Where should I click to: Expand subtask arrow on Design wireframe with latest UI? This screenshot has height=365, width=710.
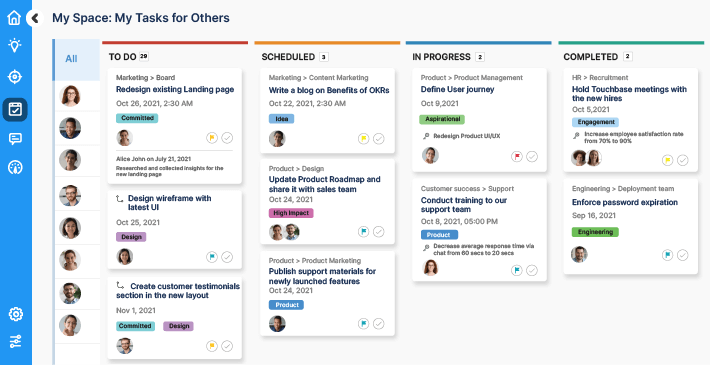point(120,198)
